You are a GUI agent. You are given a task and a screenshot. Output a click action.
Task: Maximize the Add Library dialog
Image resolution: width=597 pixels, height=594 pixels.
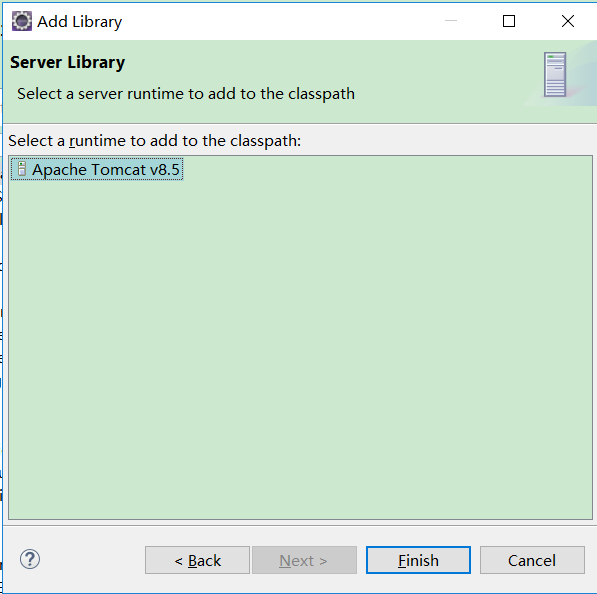click(x=509, y=21)
